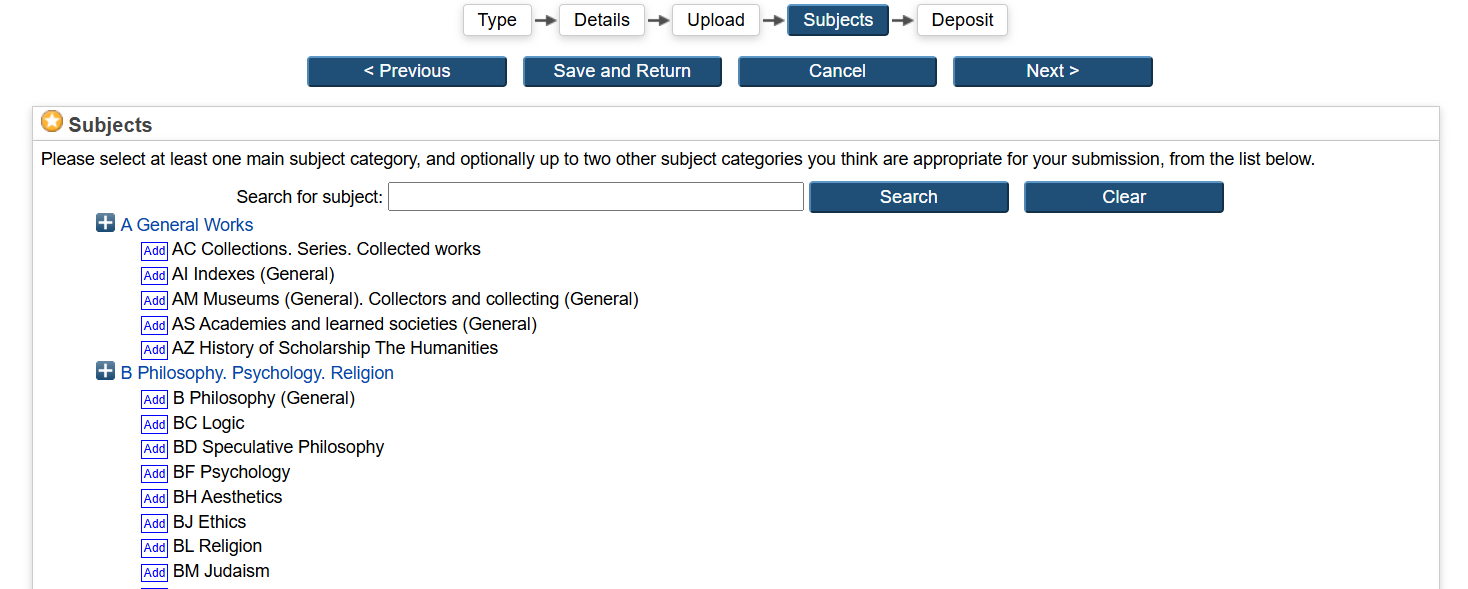Go back with the Previous button

click(407, 71)
